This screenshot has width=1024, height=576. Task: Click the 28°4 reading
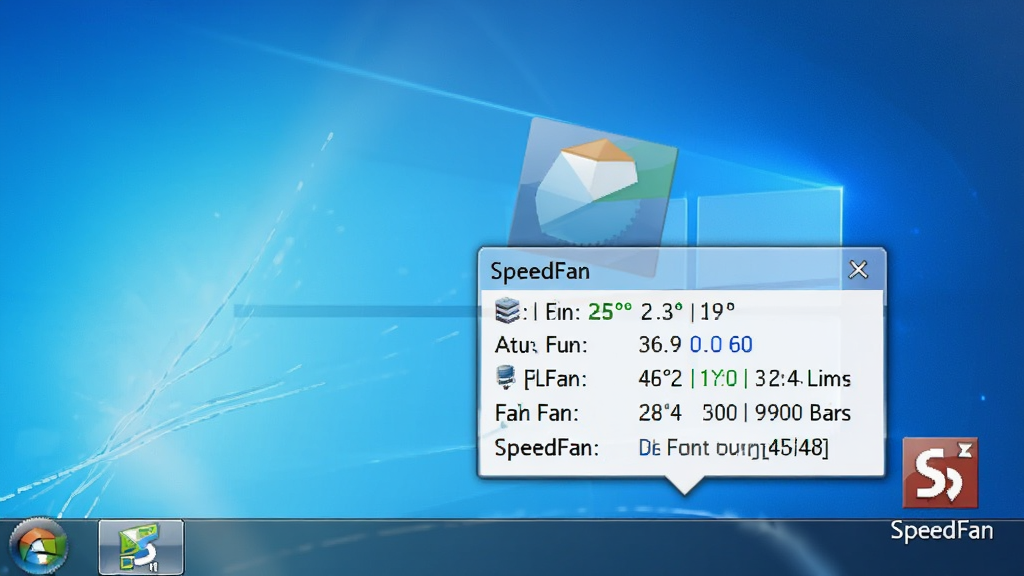tap(660, 413)
